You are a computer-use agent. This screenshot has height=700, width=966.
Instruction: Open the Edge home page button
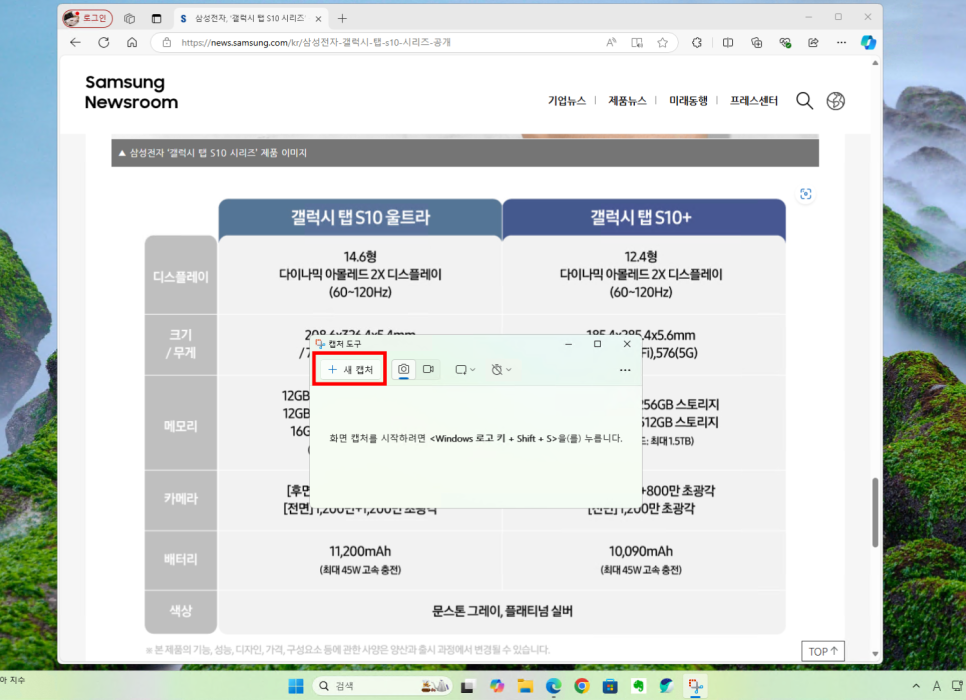pos(132,43)
